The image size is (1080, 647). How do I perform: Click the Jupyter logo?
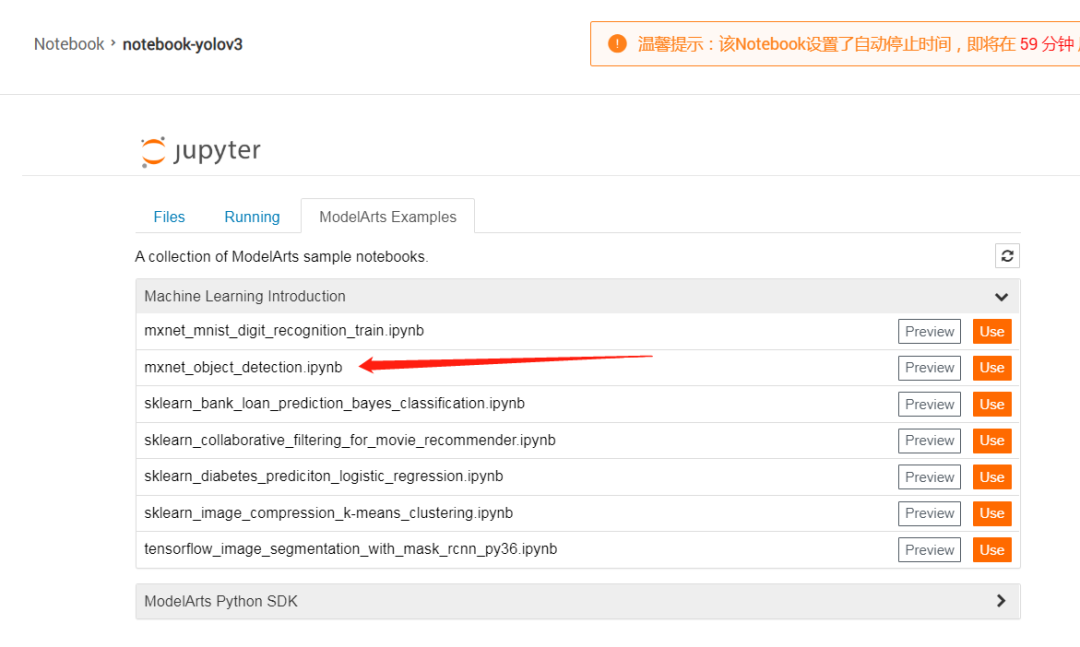click(200, 151)
